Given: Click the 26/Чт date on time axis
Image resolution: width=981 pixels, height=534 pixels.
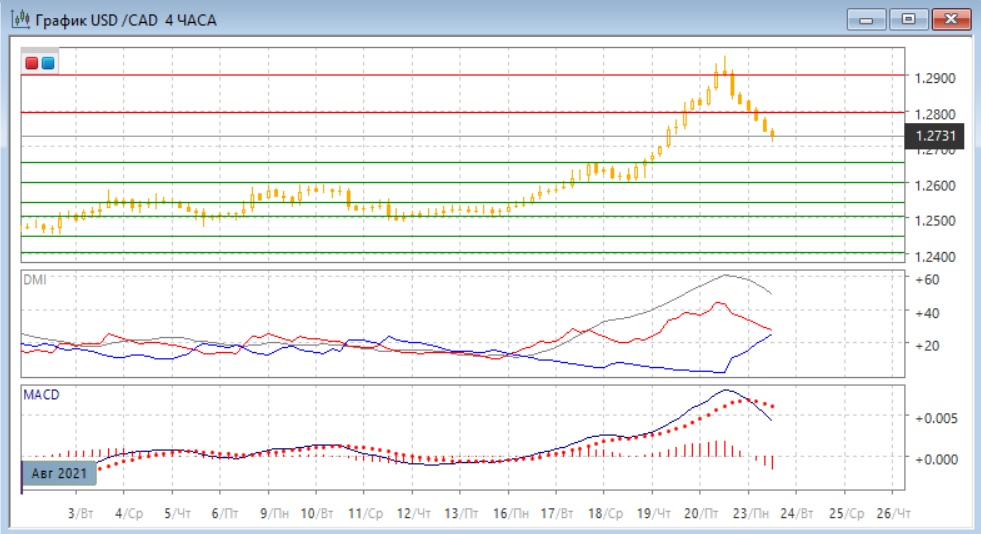Looking at the screenshot, I should 893,512.
